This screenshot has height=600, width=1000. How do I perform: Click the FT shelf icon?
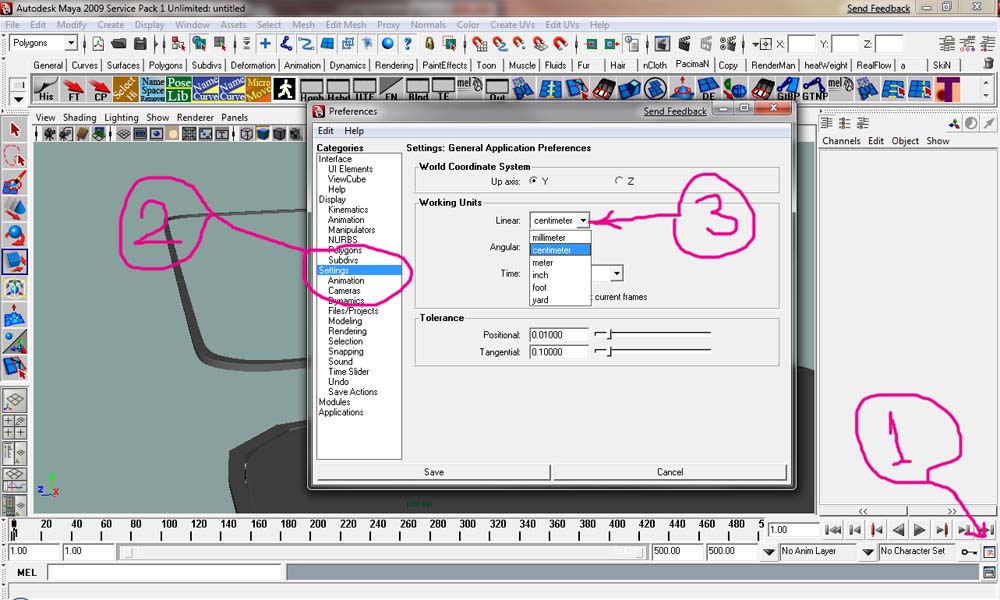point(73,89)
